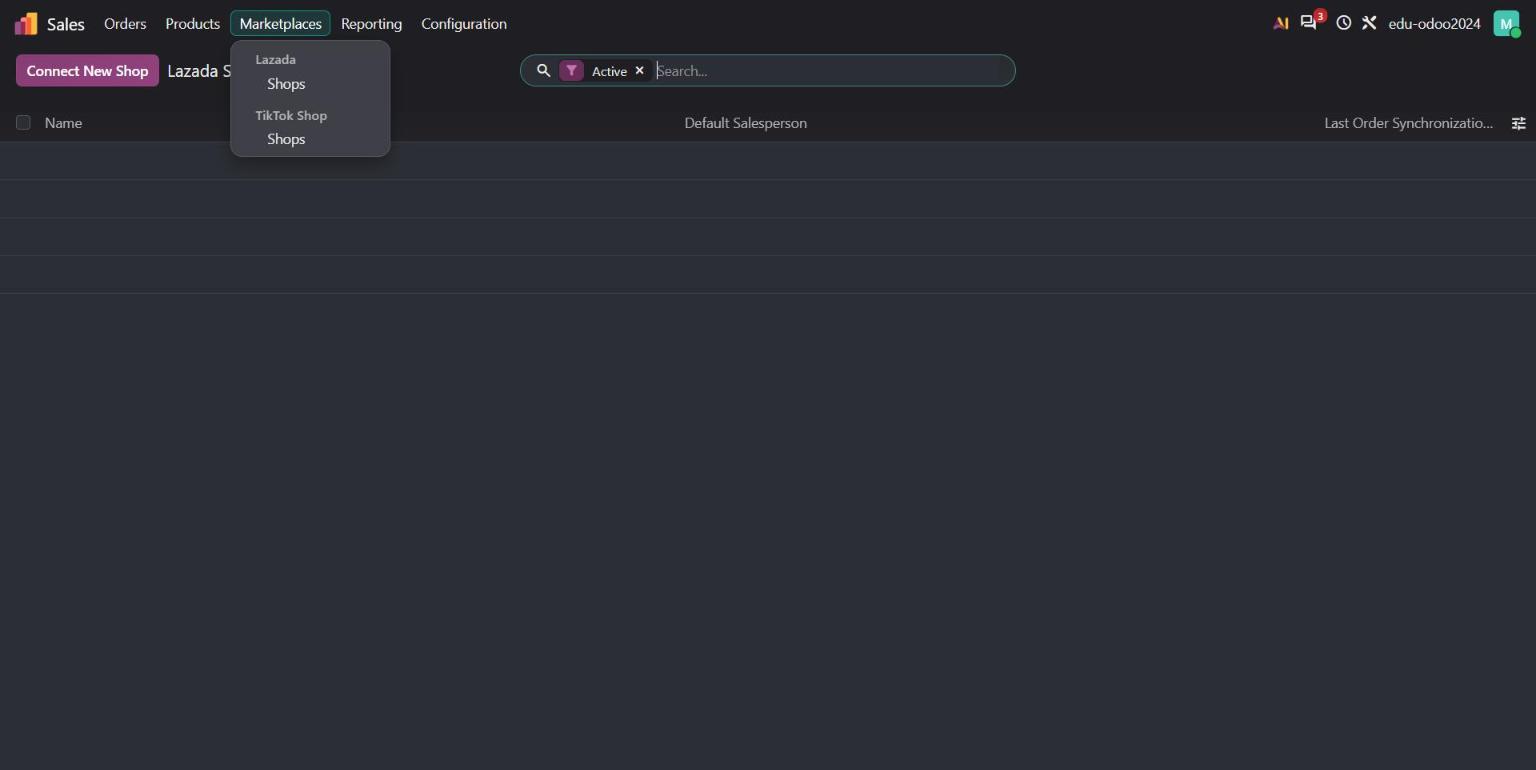Remove the Active filter with its X

click(x=639, y=71)
